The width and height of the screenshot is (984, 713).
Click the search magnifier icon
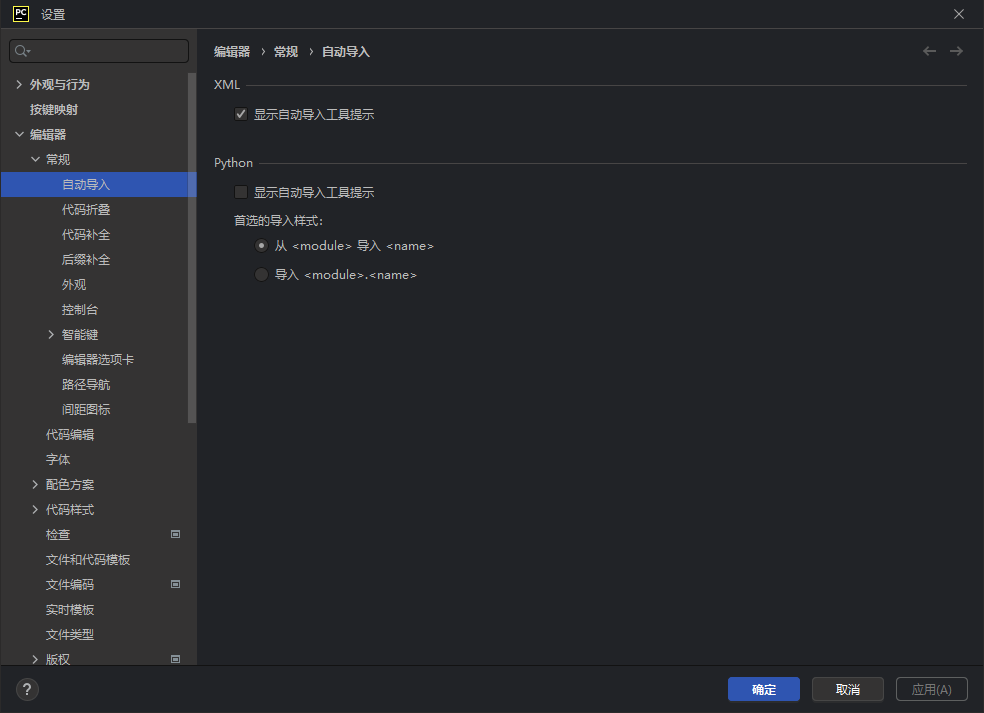coord(22,51)
